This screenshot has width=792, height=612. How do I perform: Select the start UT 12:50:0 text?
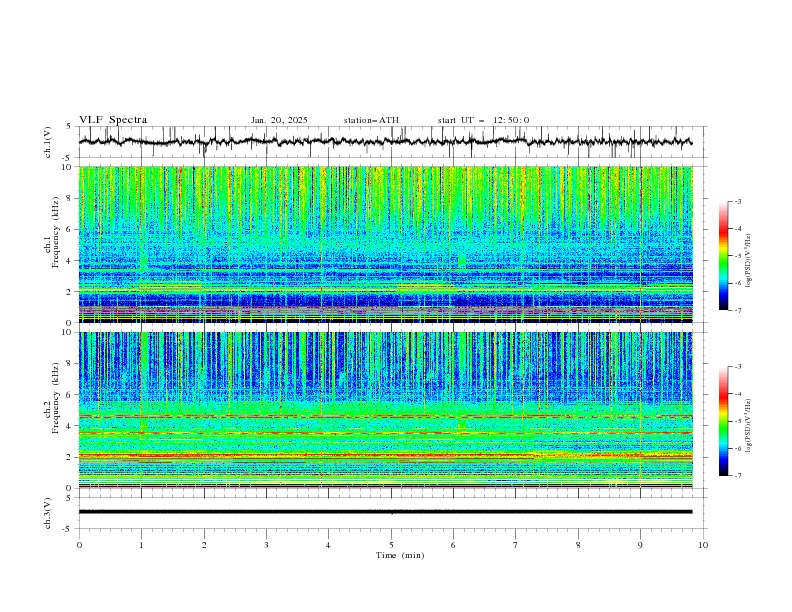tap(483, 120)
